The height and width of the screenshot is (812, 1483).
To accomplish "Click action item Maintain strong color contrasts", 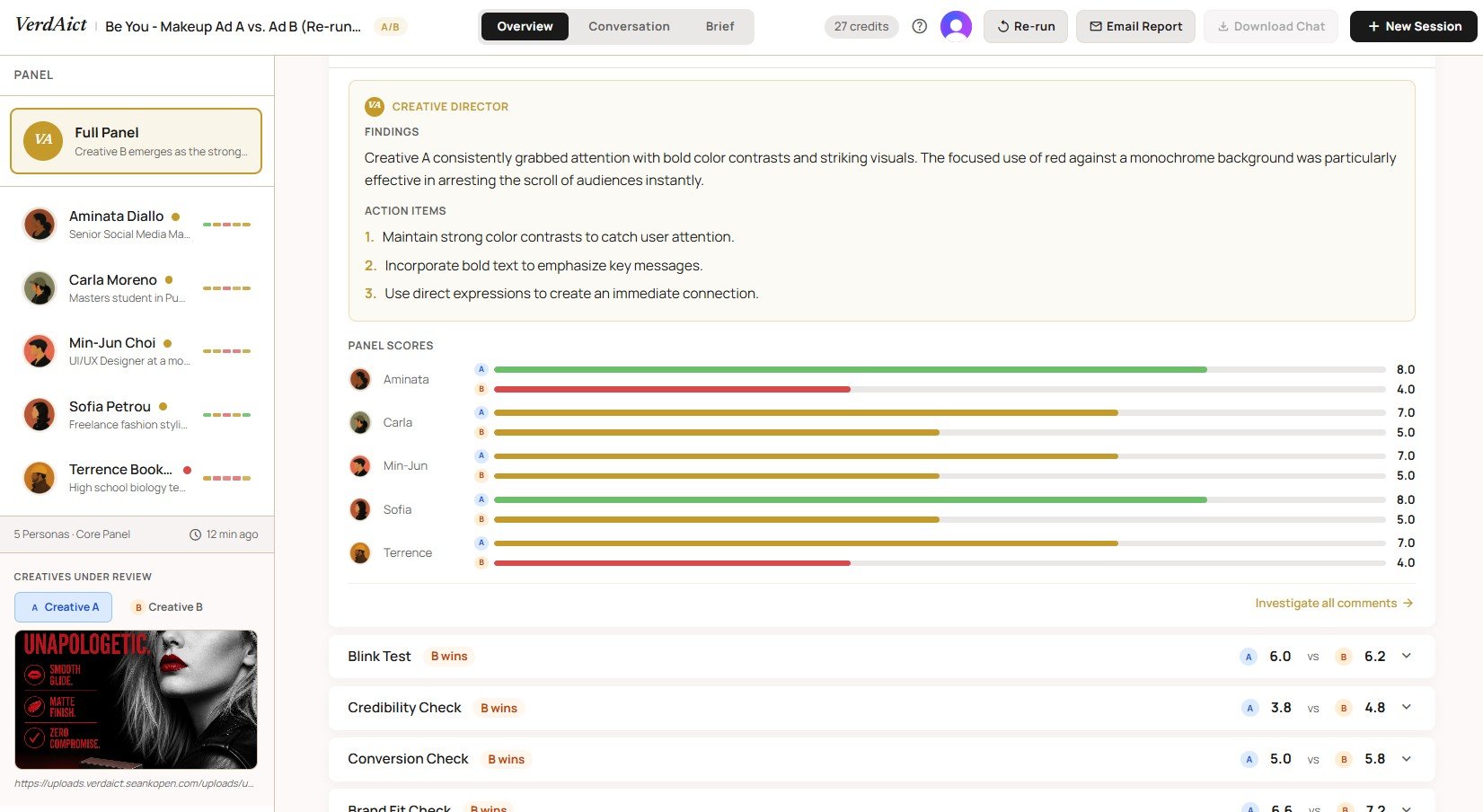I will (x=558, y=237).
